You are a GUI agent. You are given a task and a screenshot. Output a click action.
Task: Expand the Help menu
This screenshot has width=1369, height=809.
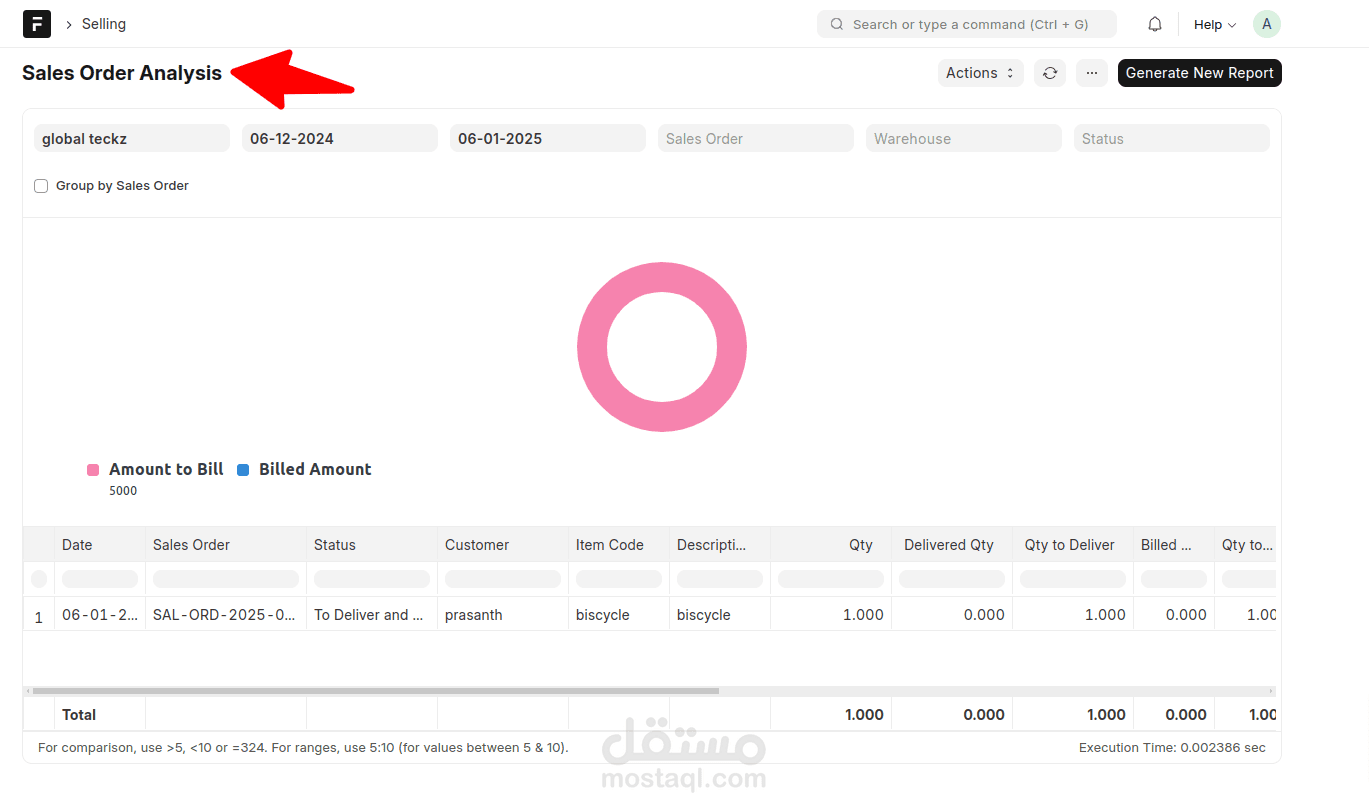click(x=1215, y=24)
